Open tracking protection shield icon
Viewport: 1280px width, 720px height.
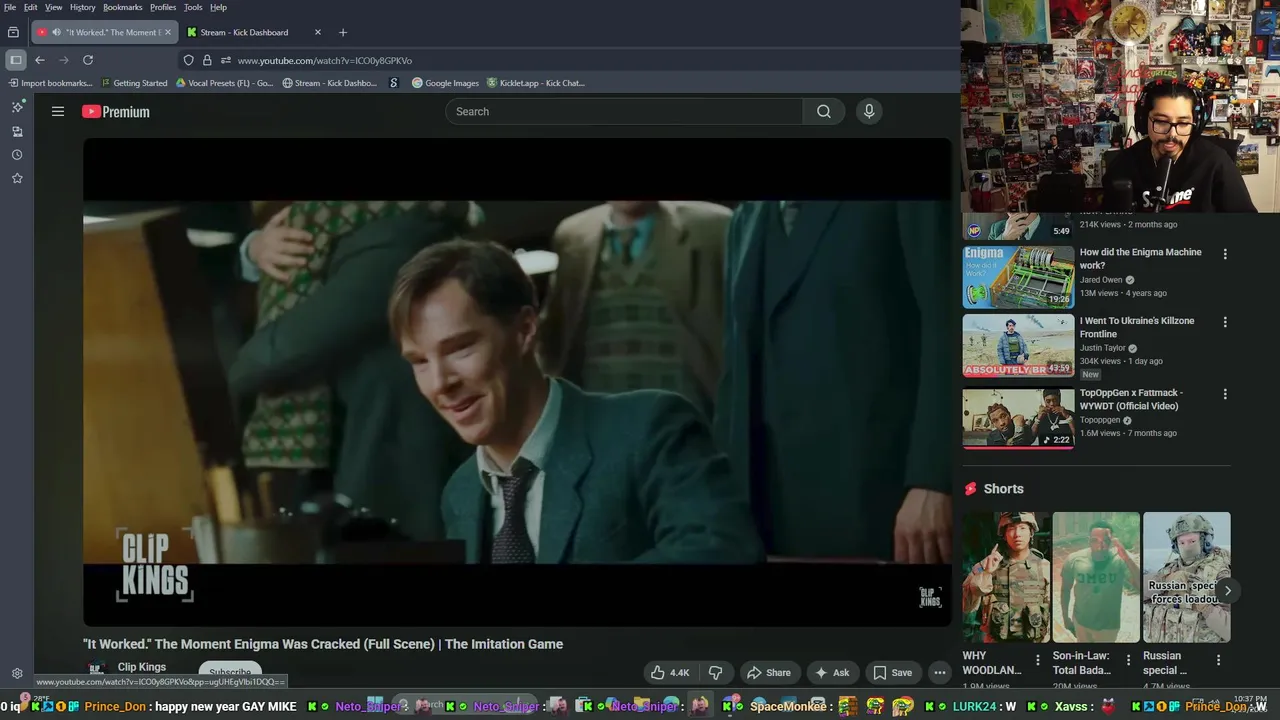(x=188, y=60)
